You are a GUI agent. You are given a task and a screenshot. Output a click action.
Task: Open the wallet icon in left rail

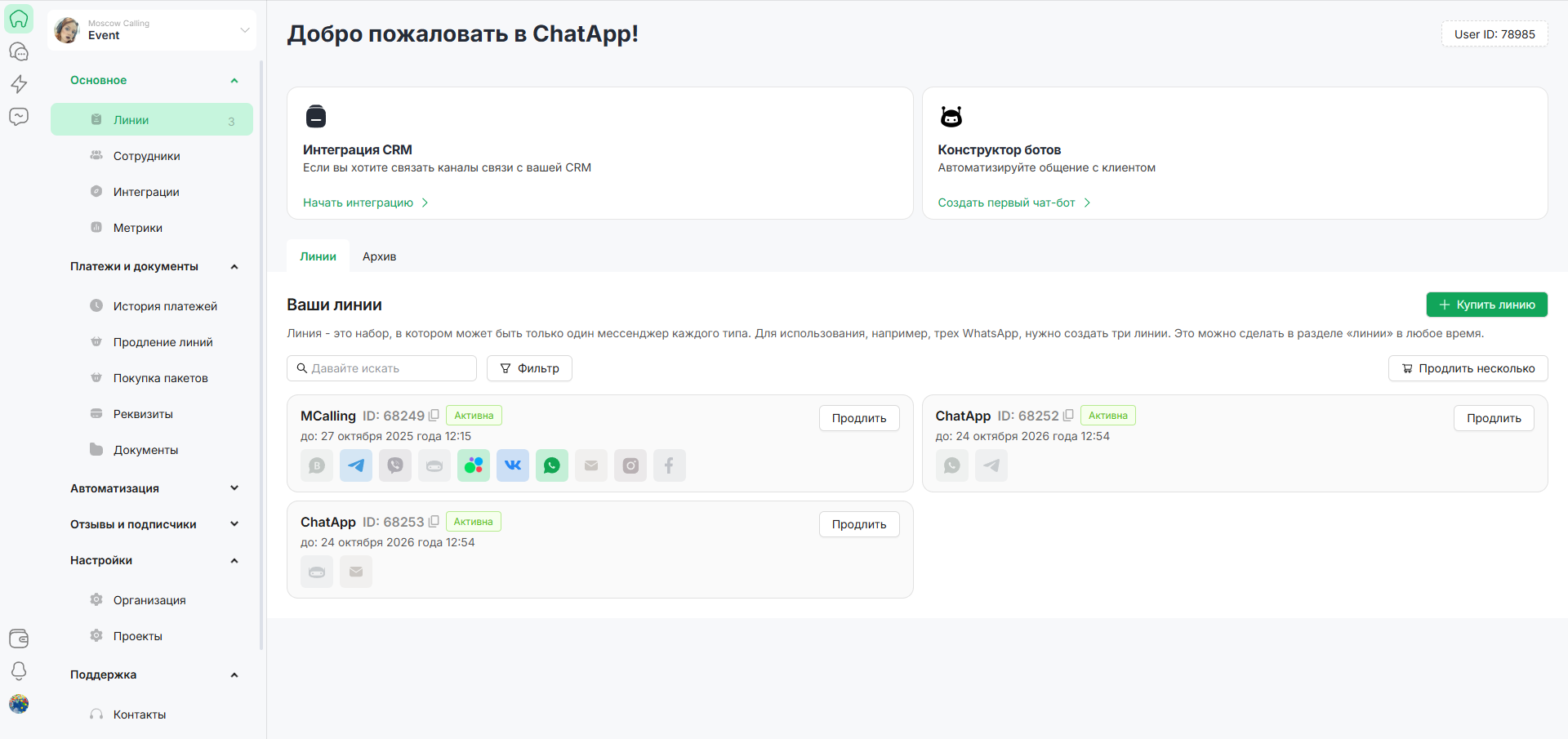point(19,638)
